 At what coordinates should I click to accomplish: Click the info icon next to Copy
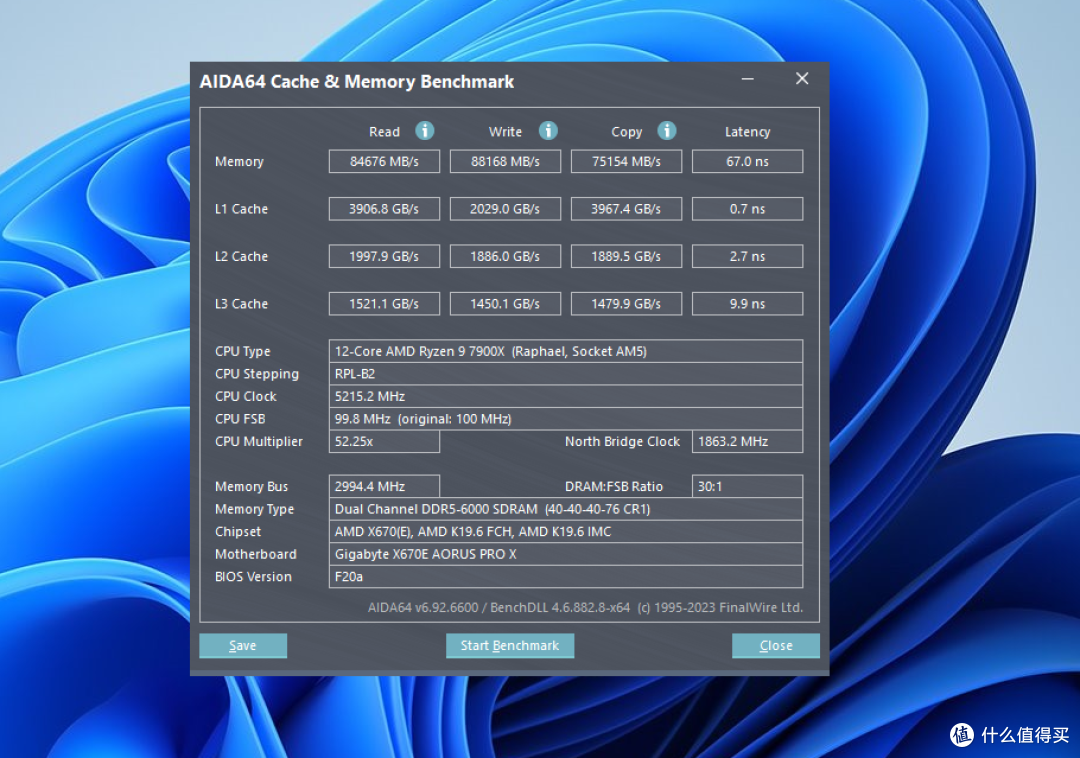[666, 130]
